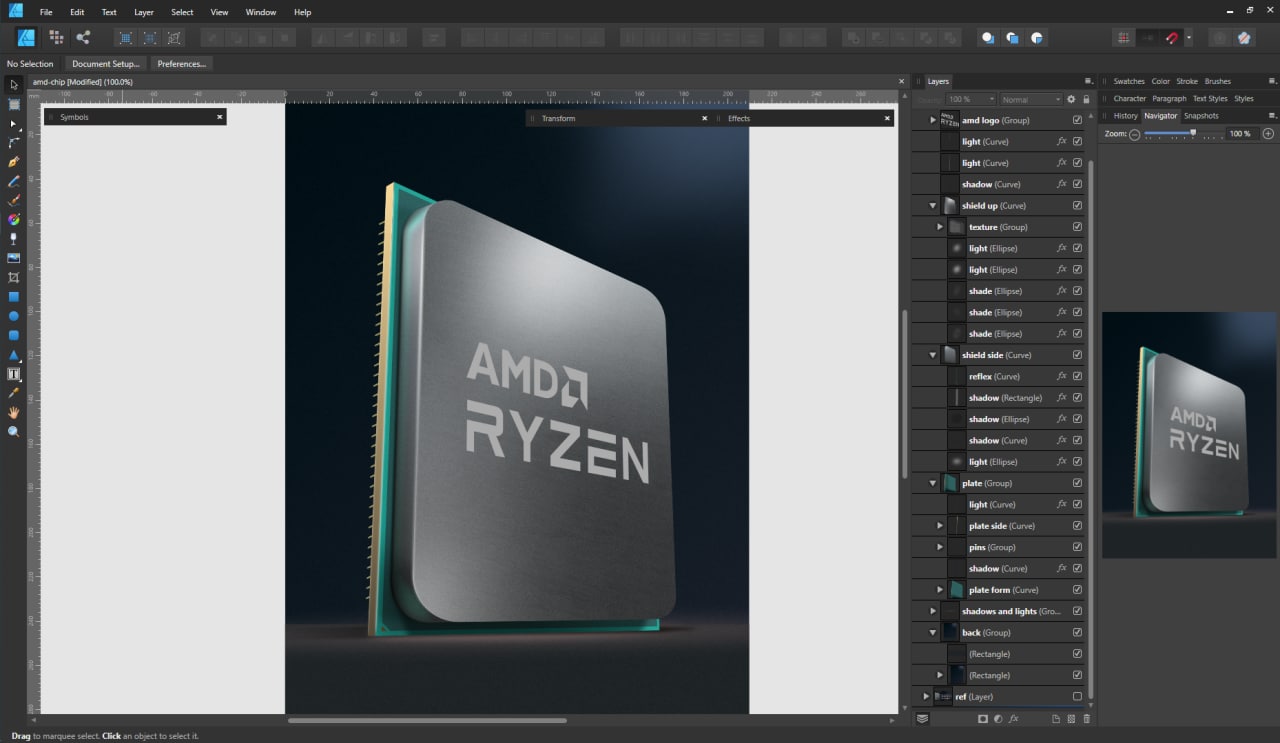Expand the texture group
The height and width of the screenshot is (743, 1280).
tap(940, 227)
